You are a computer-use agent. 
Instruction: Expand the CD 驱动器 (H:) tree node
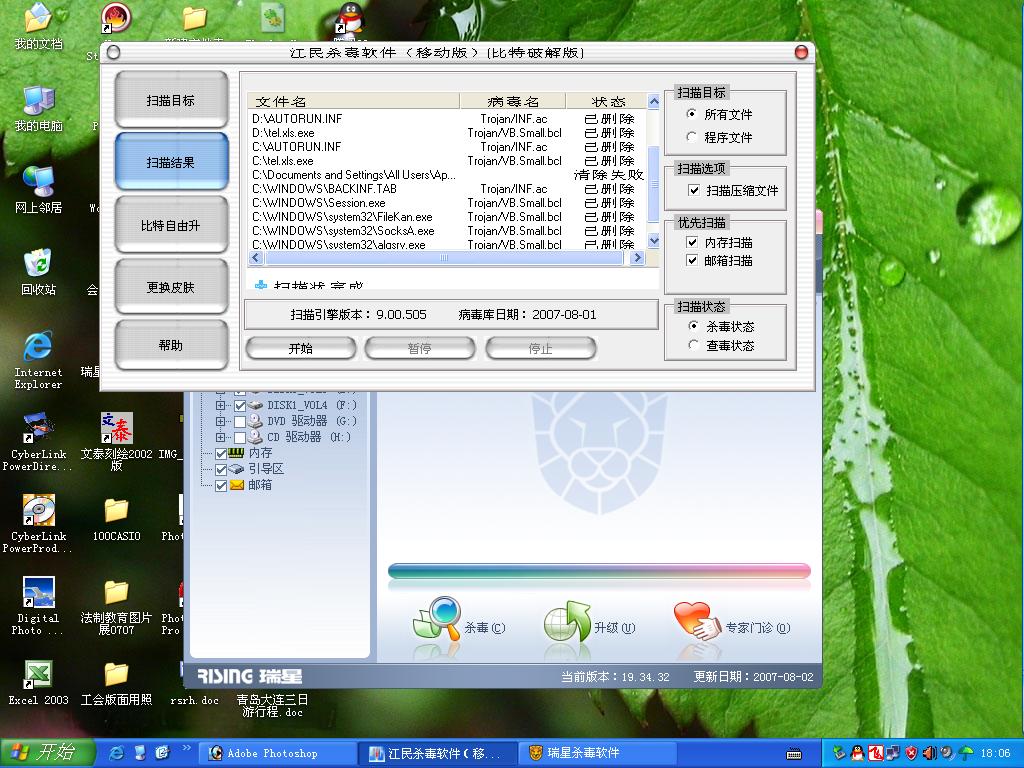coord(221,438)
